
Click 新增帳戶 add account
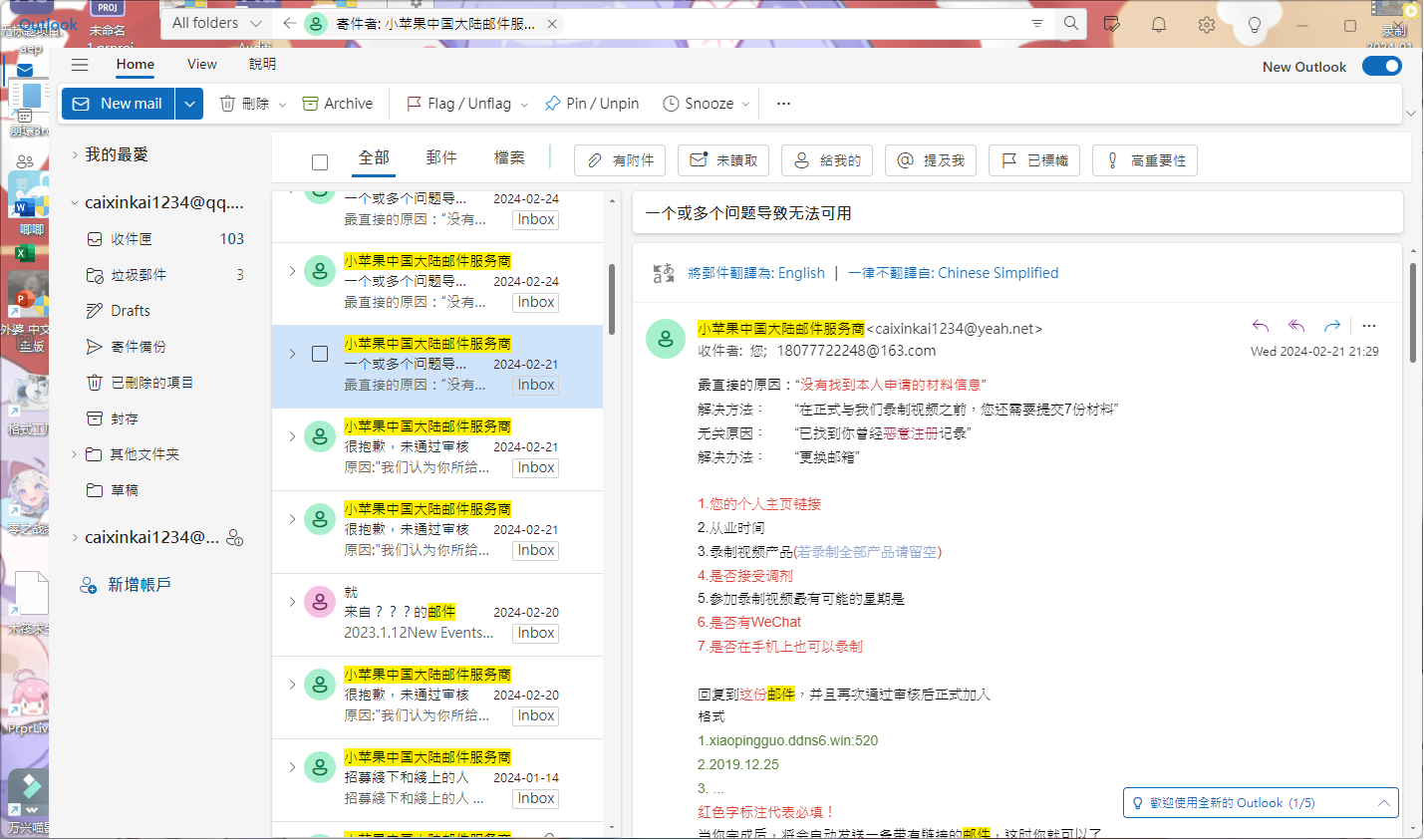tap(126, 585)
